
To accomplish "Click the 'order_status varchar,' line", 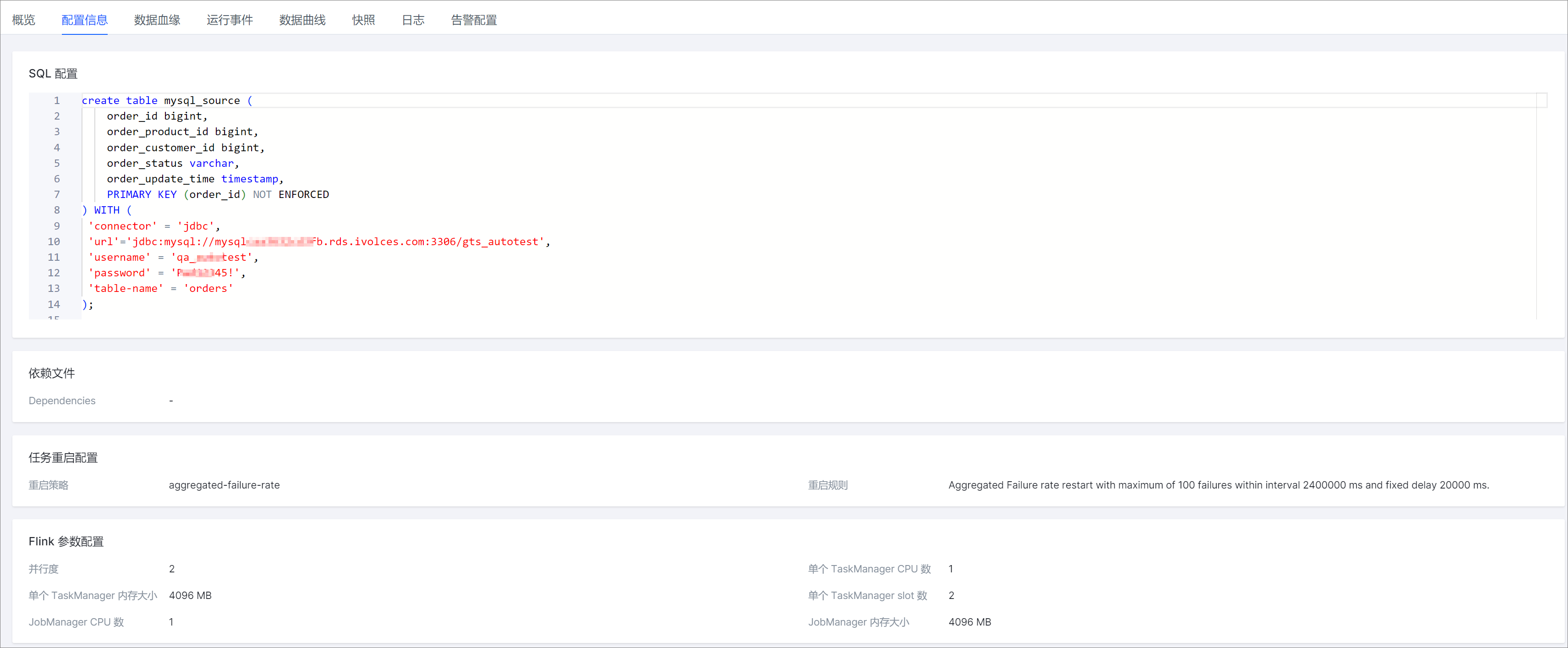I will (x=173, y=163).
